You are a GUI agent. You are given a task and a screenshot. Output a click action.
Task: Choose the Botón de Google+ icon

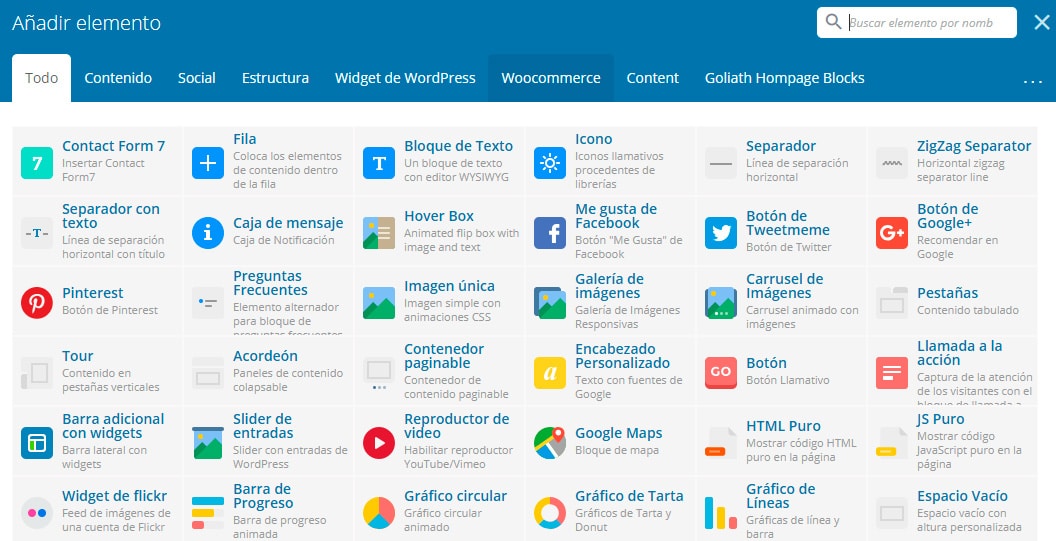pyautogui.click(x=892, y=233)
